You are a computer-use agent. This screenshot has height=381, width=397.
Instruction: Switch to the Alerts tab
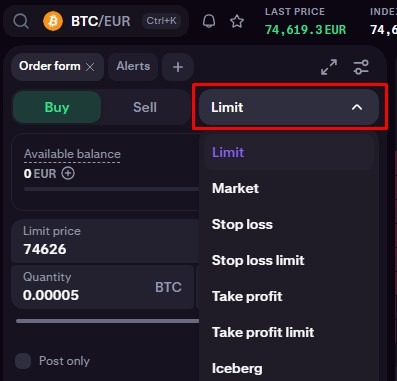click(133, 66)
